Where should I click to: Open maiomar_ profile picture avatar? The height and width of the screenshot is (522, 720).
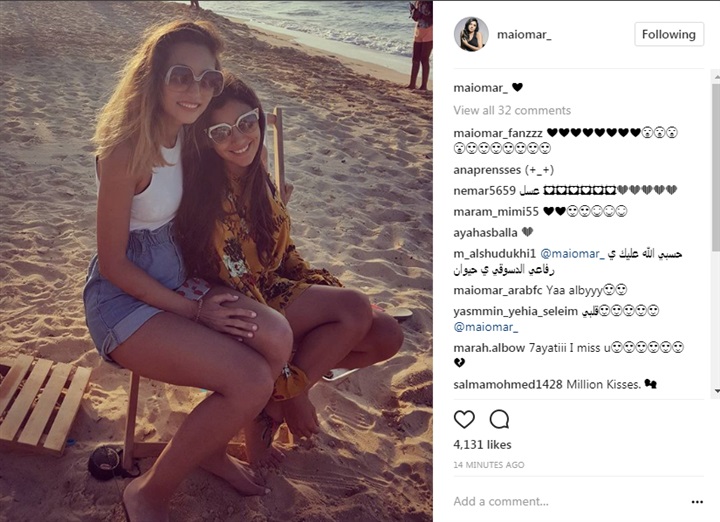point(471,34)
